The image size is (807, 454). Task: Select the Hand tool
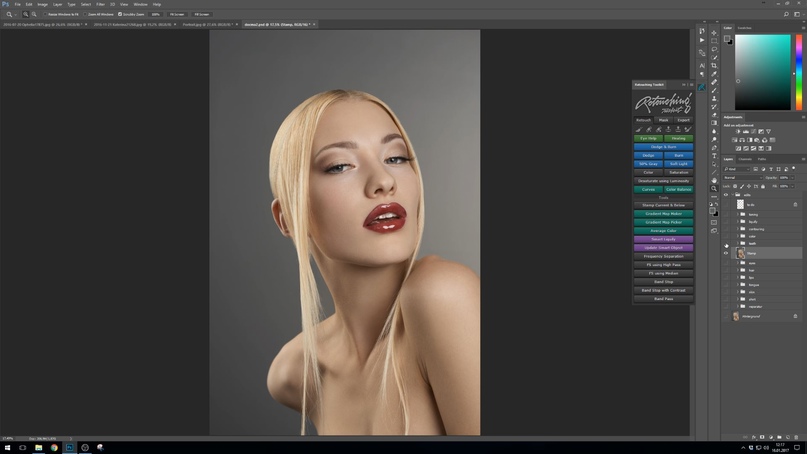point(714,180)
